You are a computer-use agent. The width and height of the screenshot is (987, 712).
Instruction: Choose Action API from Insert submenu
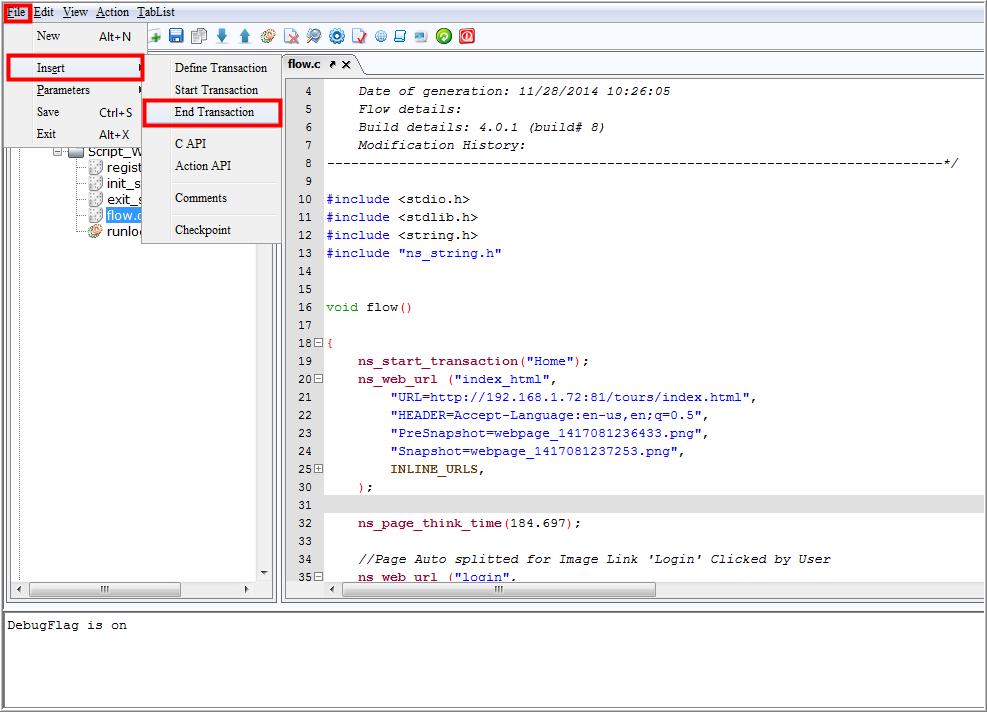(212, 166)
